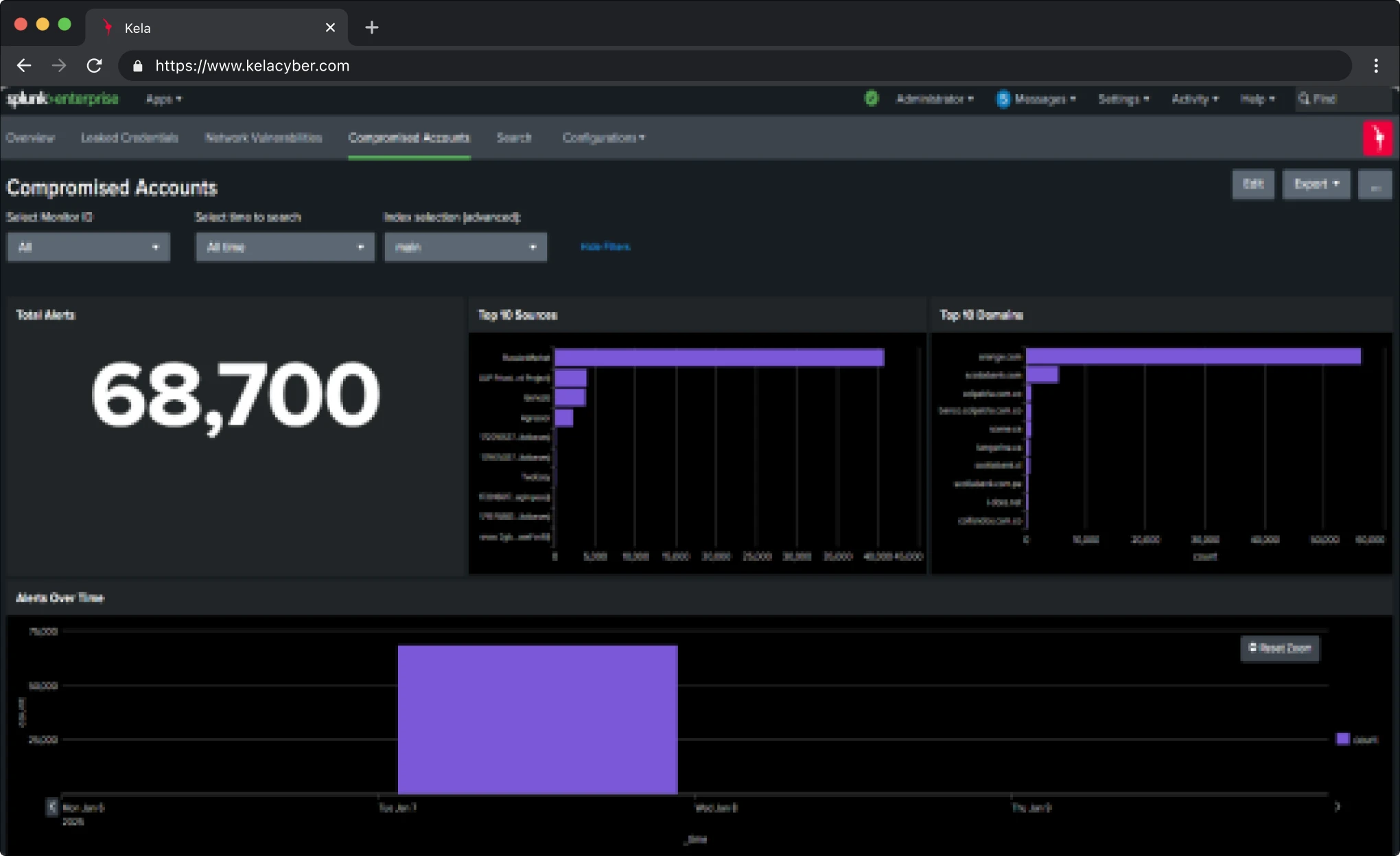This screenshot has width=1400, height=856.
Task: Click the Splunk enterprise logo
Action: pos(62,99)
